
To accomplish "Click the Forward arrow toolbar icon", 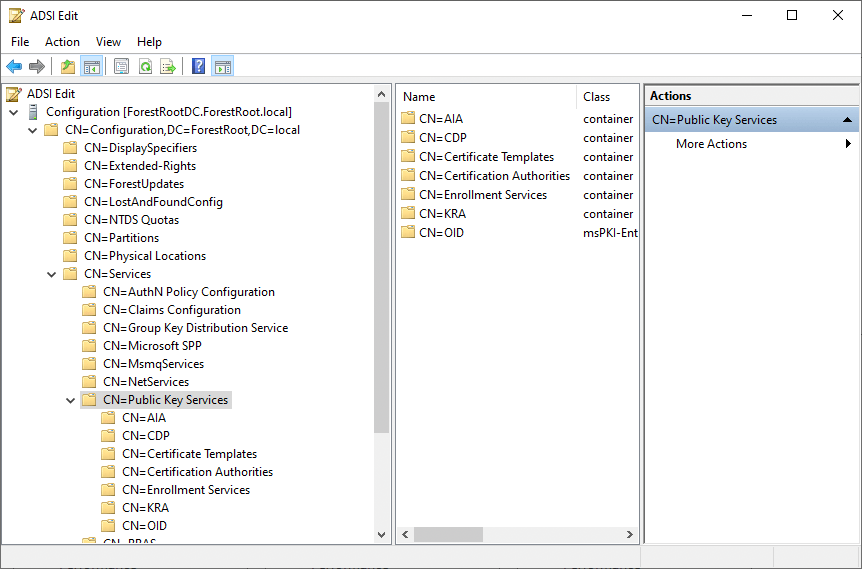I will [x=37, y=67].
